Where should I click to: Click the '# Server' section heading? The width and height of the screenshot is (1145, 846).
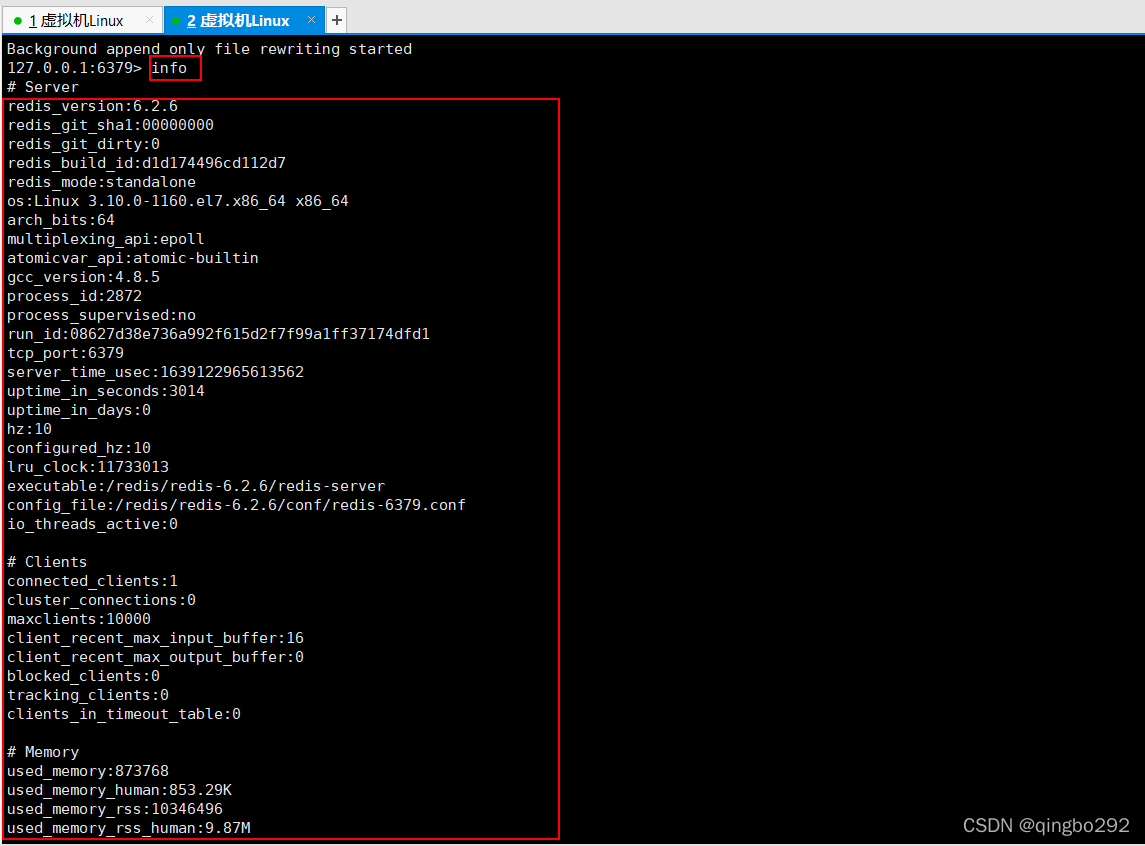click(x=43, y=87)
